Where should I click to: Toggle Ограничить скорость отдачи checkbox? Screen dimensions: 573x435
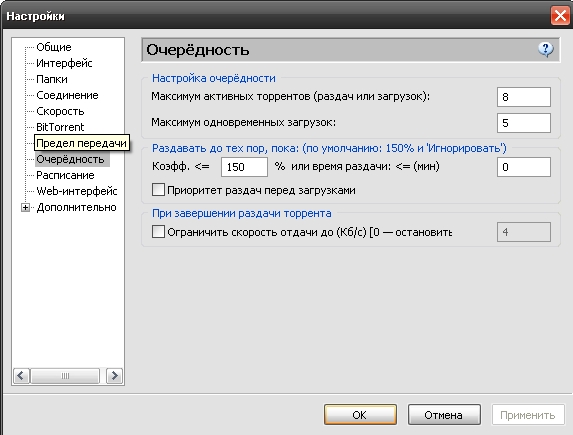tap(158, 232)
